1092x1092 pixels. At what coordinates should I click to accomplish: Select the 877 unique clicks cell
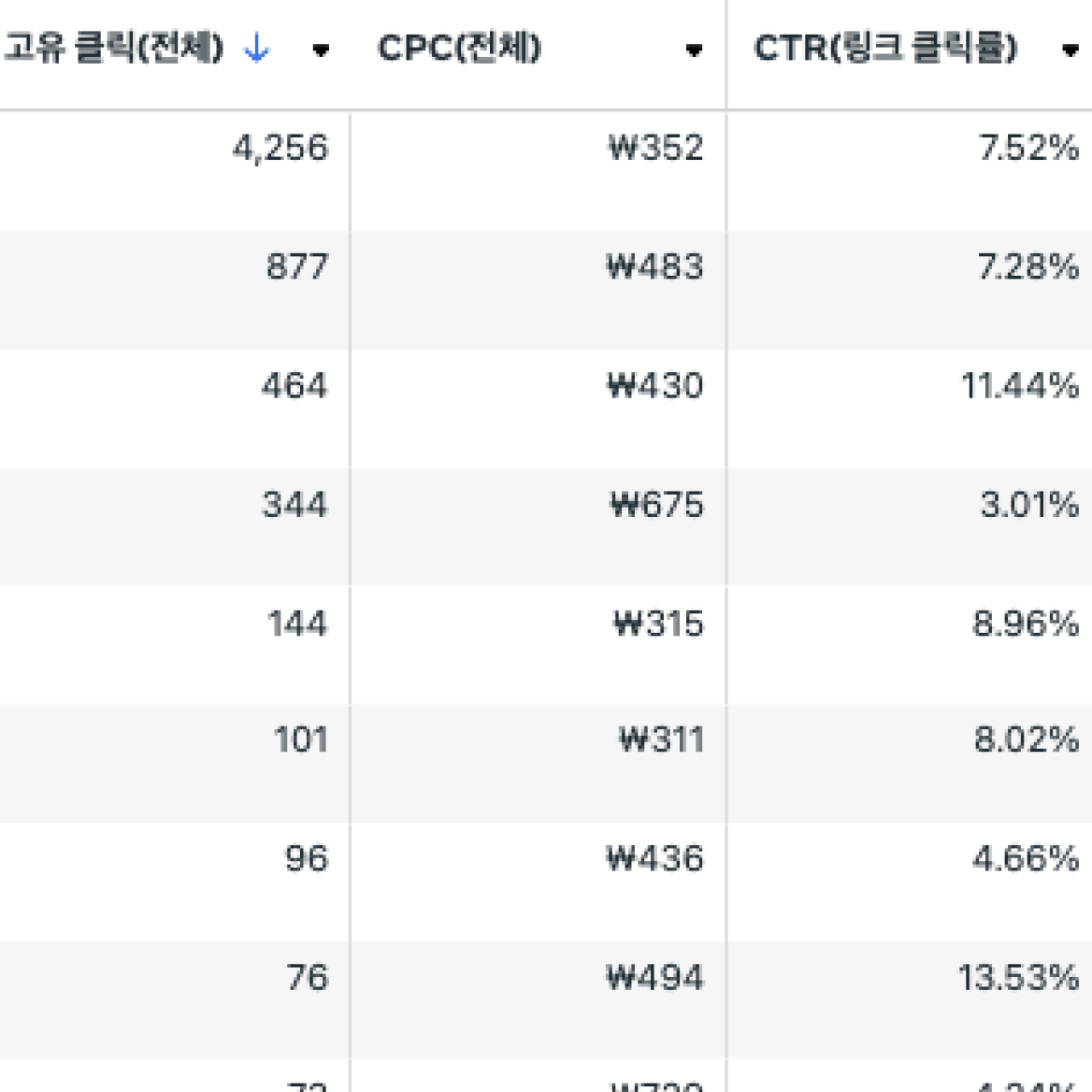pyautogui.click(x=175, y=291)
